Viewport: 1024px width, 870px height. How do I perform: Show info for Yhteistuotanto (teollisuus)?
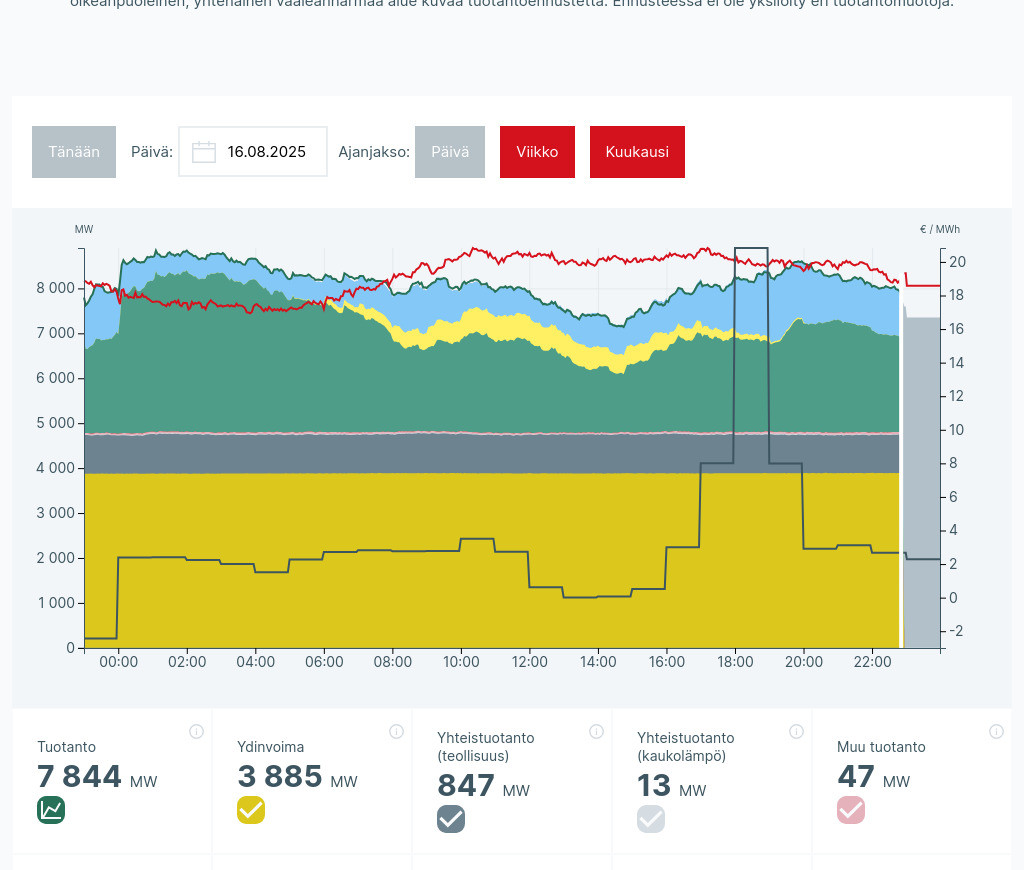pos(596,731)
